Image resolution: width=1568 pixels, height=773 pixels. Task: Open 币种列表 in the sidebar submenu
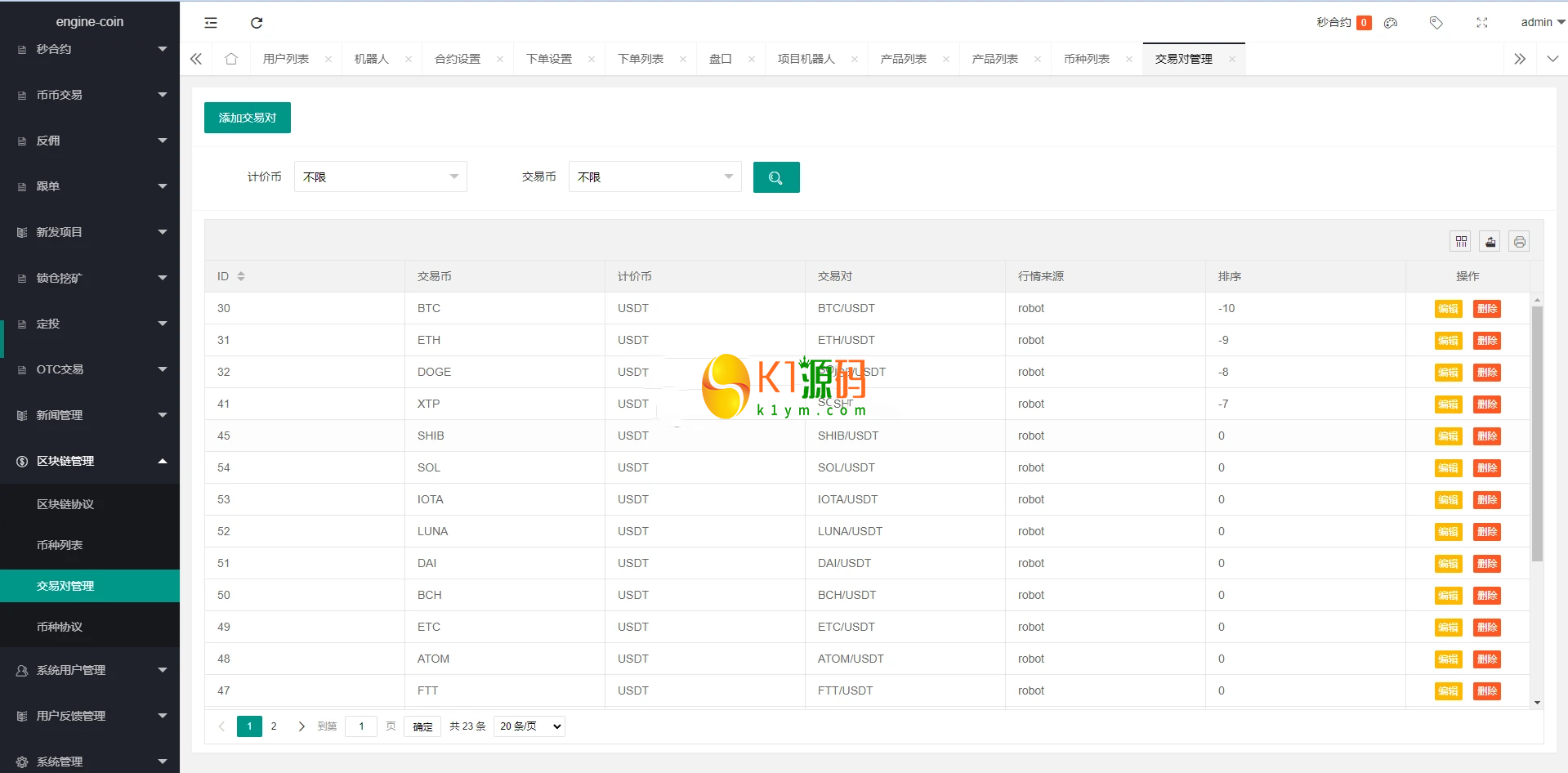click(60, 545)
